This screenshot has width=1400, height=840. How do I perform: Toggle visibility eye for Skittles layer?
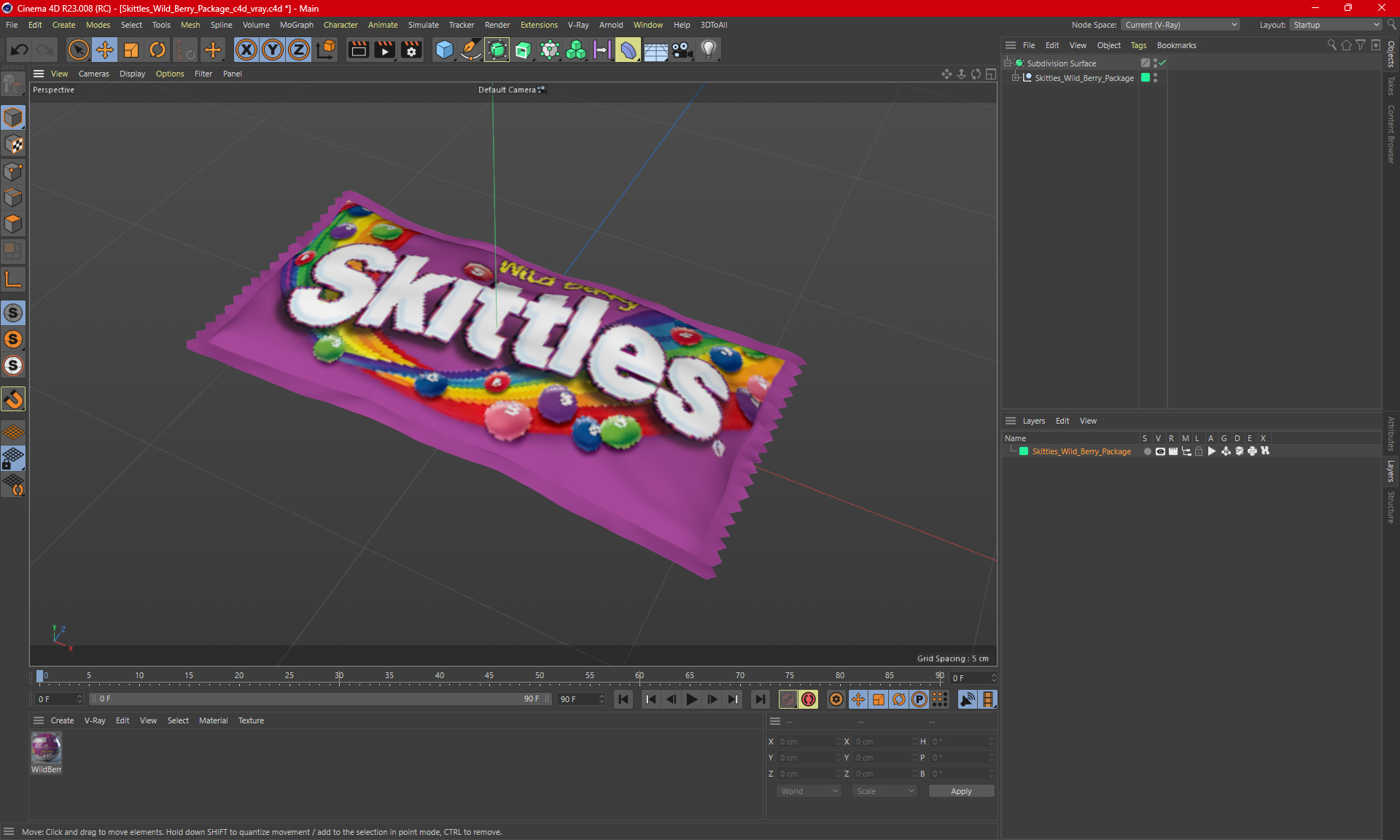tap(1160, 451)
